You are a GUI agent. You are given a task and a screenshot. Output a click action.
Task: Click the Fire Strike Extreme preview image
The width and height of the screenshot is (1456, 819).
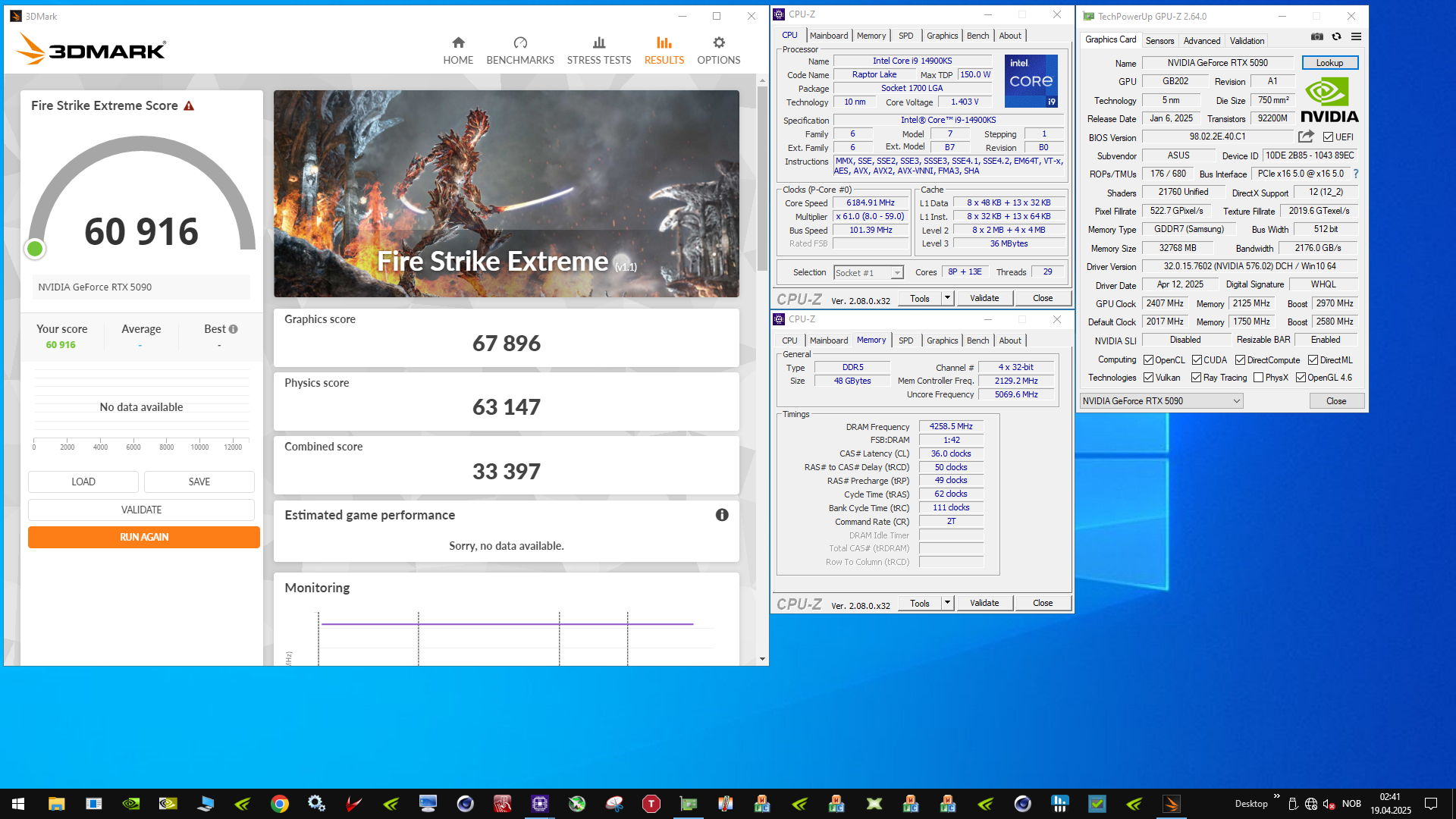[x=507, y=193]
